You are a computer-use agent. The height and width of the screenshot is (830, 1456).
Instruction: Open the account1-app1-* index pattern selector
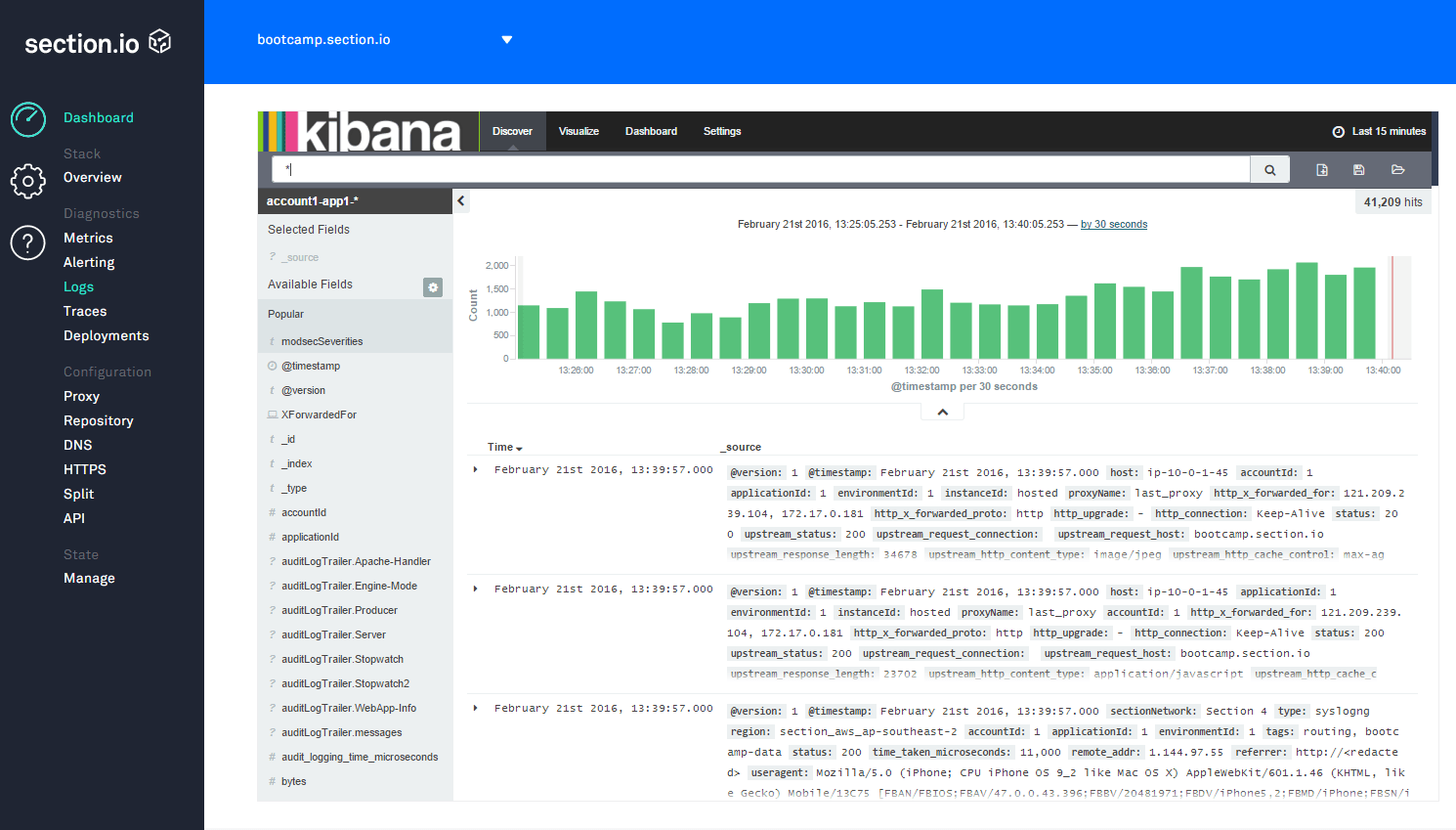coord(355,201)
